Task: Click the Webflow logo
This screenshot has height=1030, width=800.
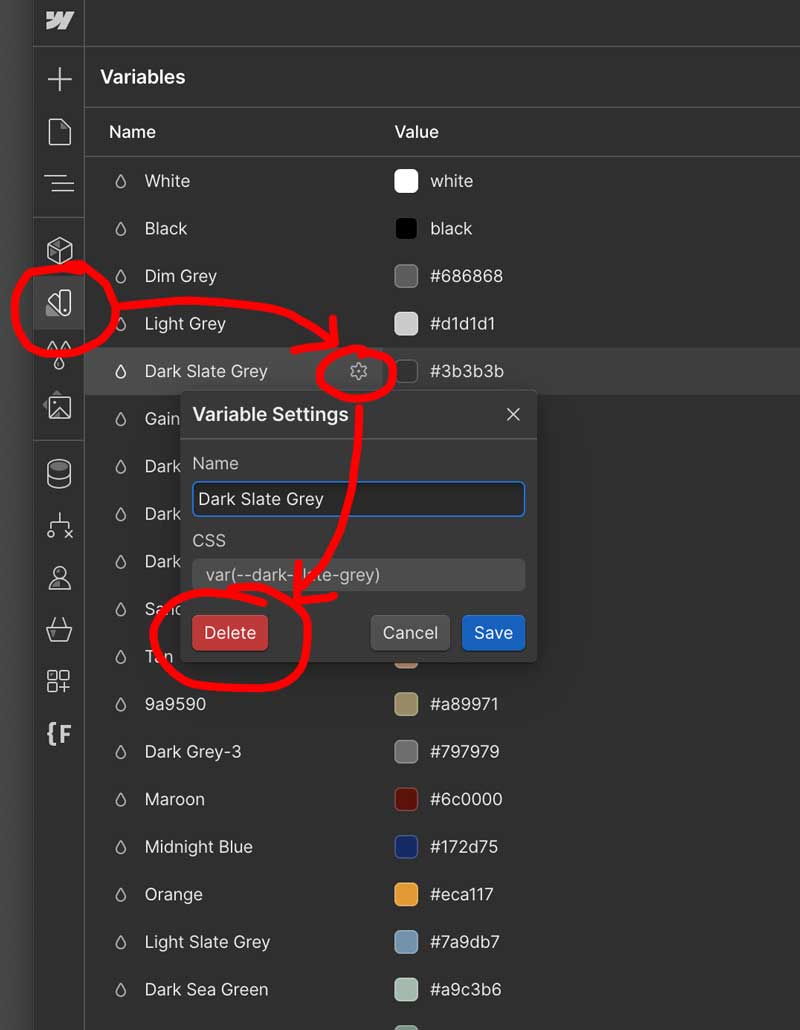Action: [x=60, y=22]
